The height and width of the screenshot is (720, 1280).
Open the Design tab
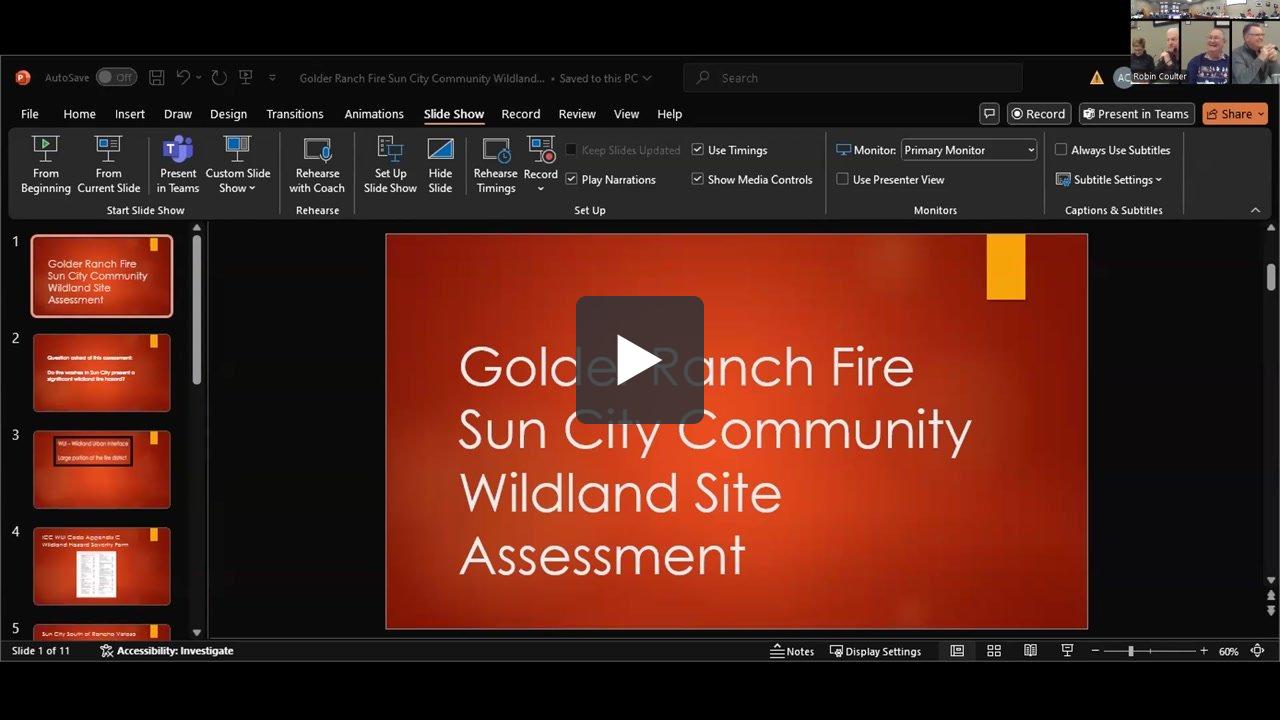tap(228, 114)
